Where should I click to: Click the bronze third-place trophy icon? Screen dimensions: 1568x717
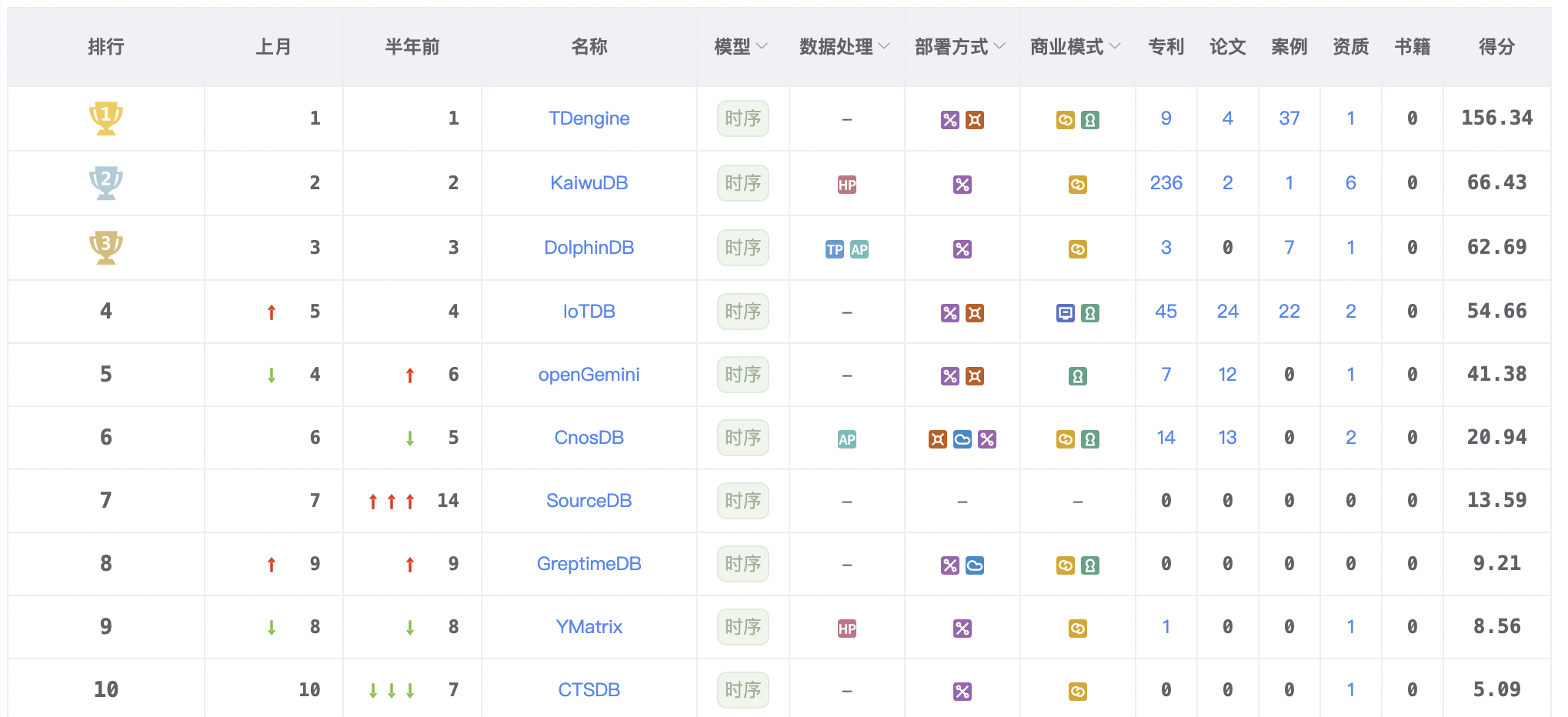coord(106,248)
